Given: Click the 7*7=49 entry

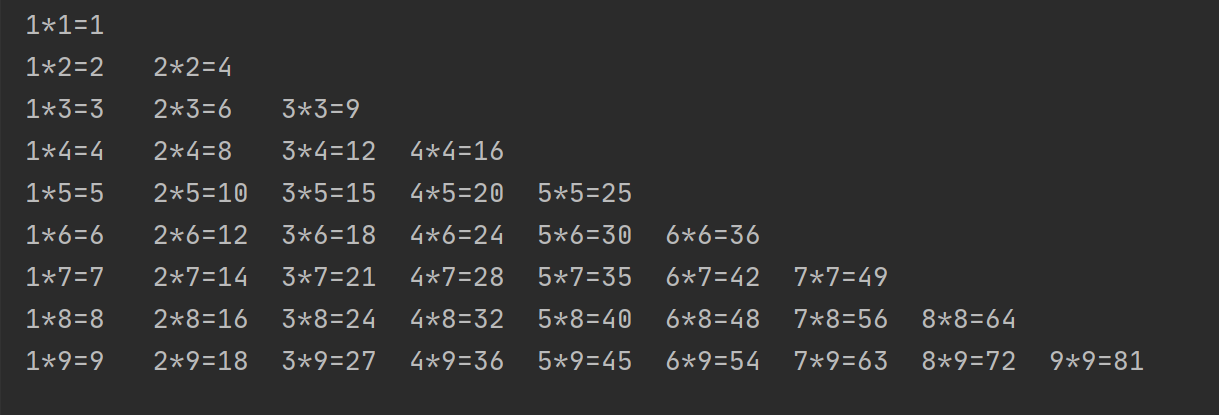Looking at the screenshot, I should pyautogui.click(x=841, y=277).
